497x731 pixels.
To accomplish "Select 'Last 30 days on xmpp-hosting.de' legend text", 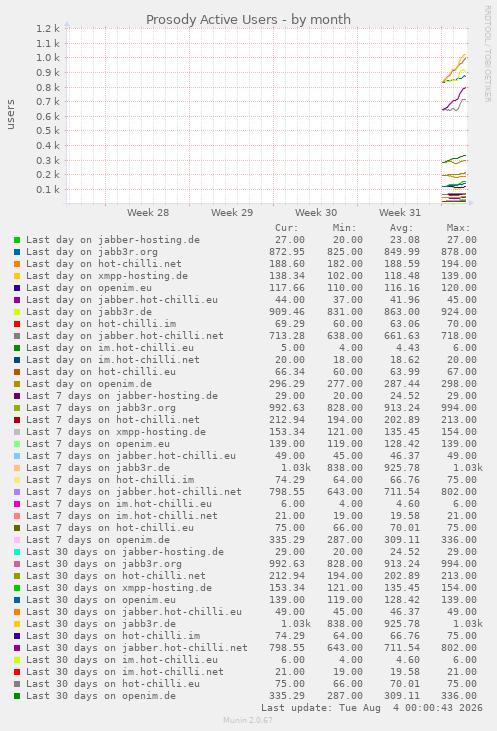I will point(118,588).
